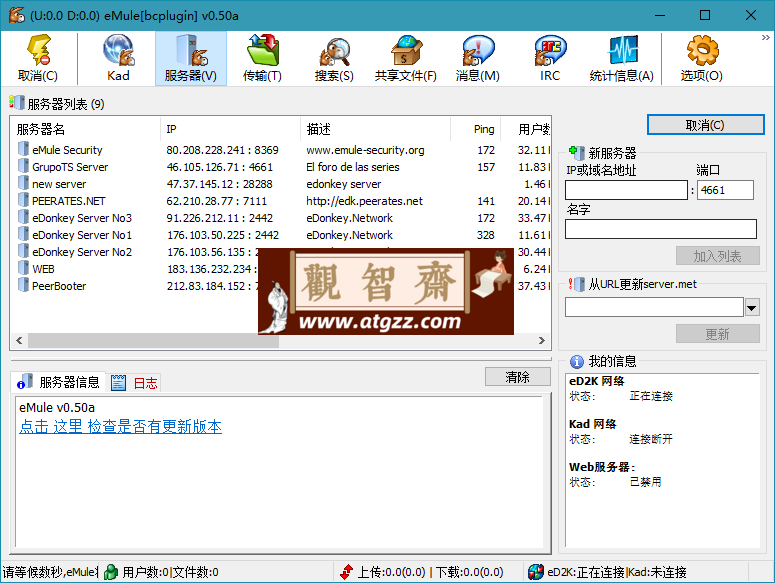Viewport: 775px width, 583px height.
Task: Select the eDonkey Server No1 row
Action: 280,235
